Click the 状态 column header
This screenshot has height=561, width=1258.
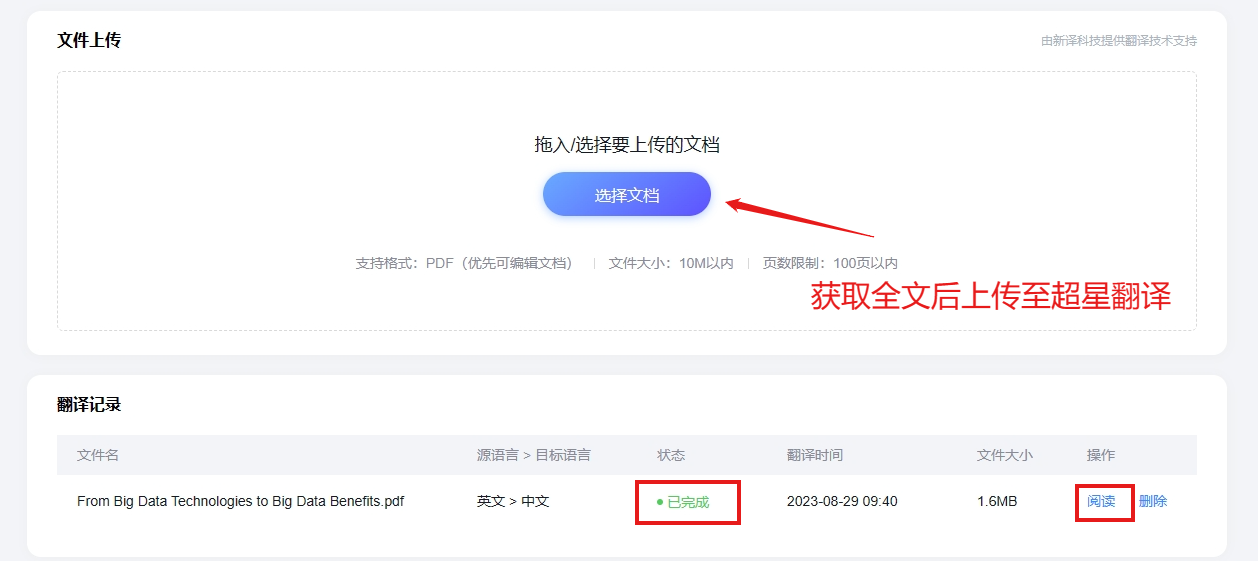point(671,455)
